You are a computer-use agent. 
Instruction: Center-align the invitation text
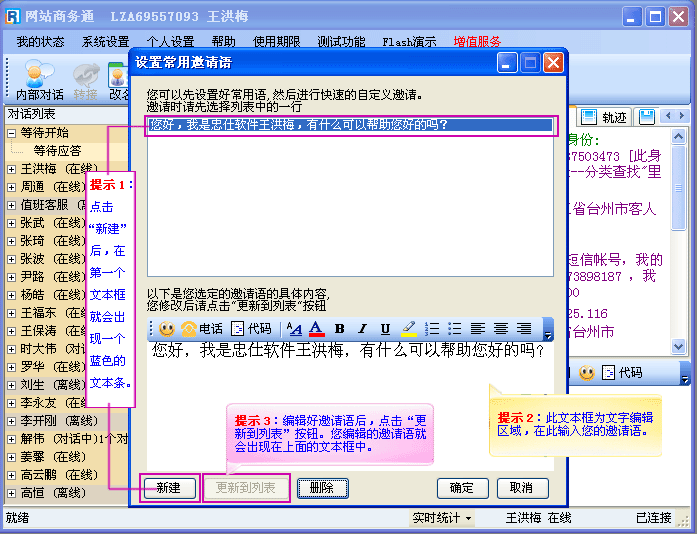click(x=499, y=328)
